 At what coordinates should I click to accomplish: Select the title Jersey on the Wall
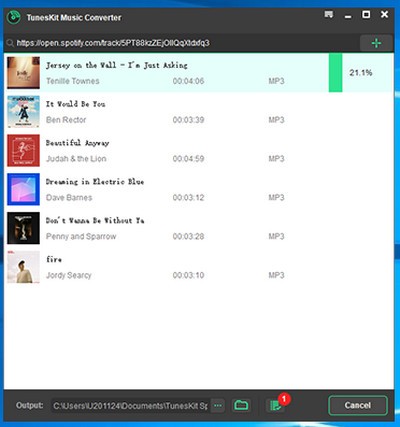pos(117,65)
